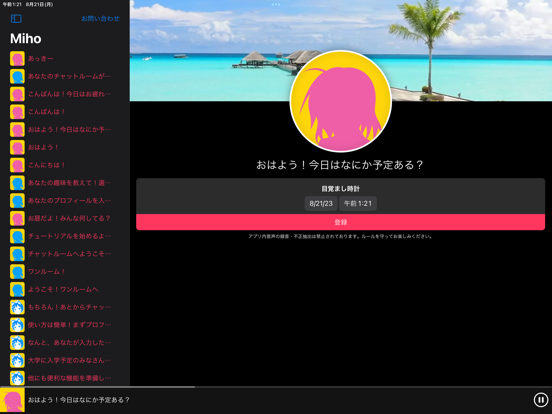Open 他にも便利な機能を準備し message

pos(65,378)
